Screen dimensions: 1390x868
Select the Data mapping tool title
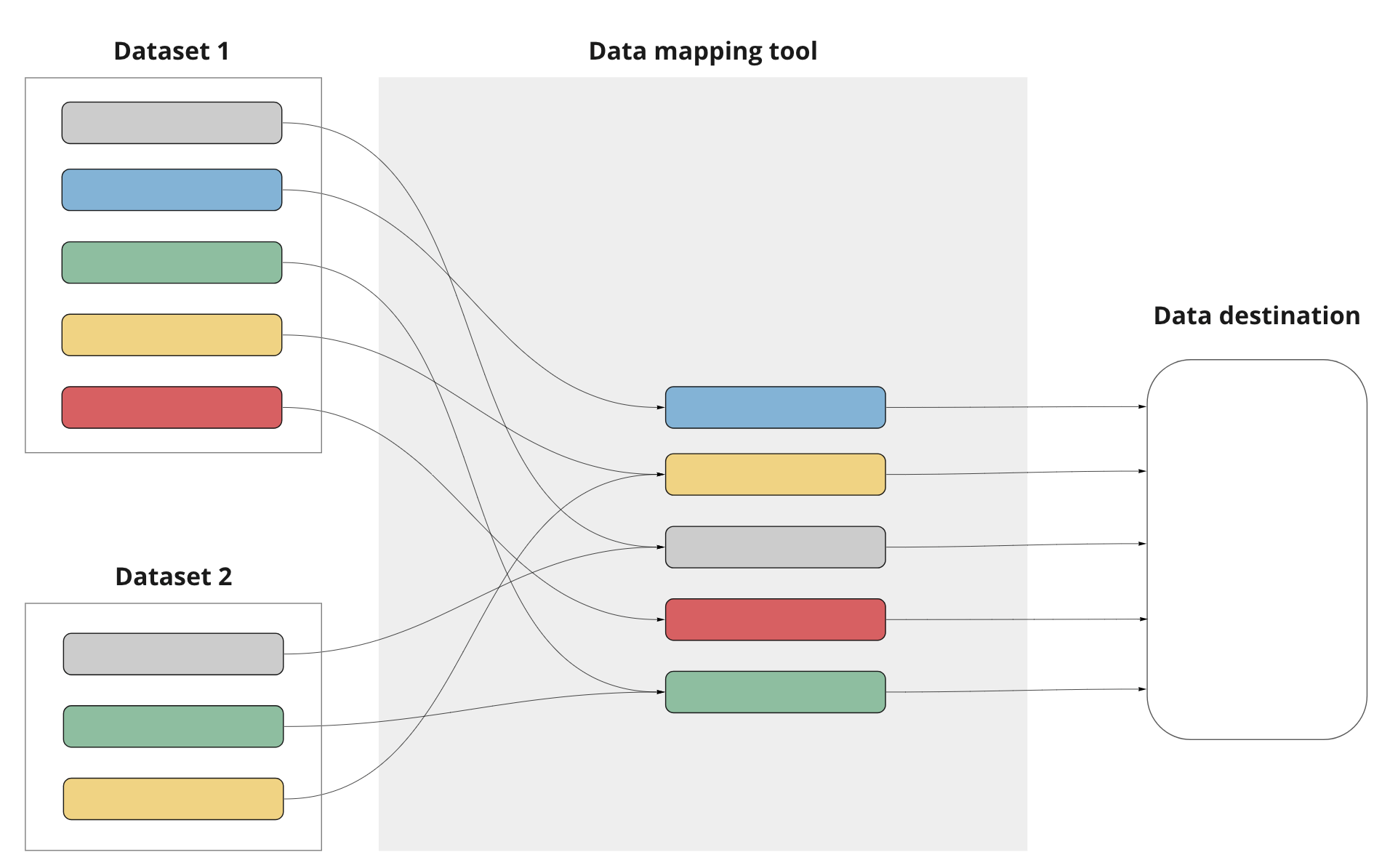(702, 51)
